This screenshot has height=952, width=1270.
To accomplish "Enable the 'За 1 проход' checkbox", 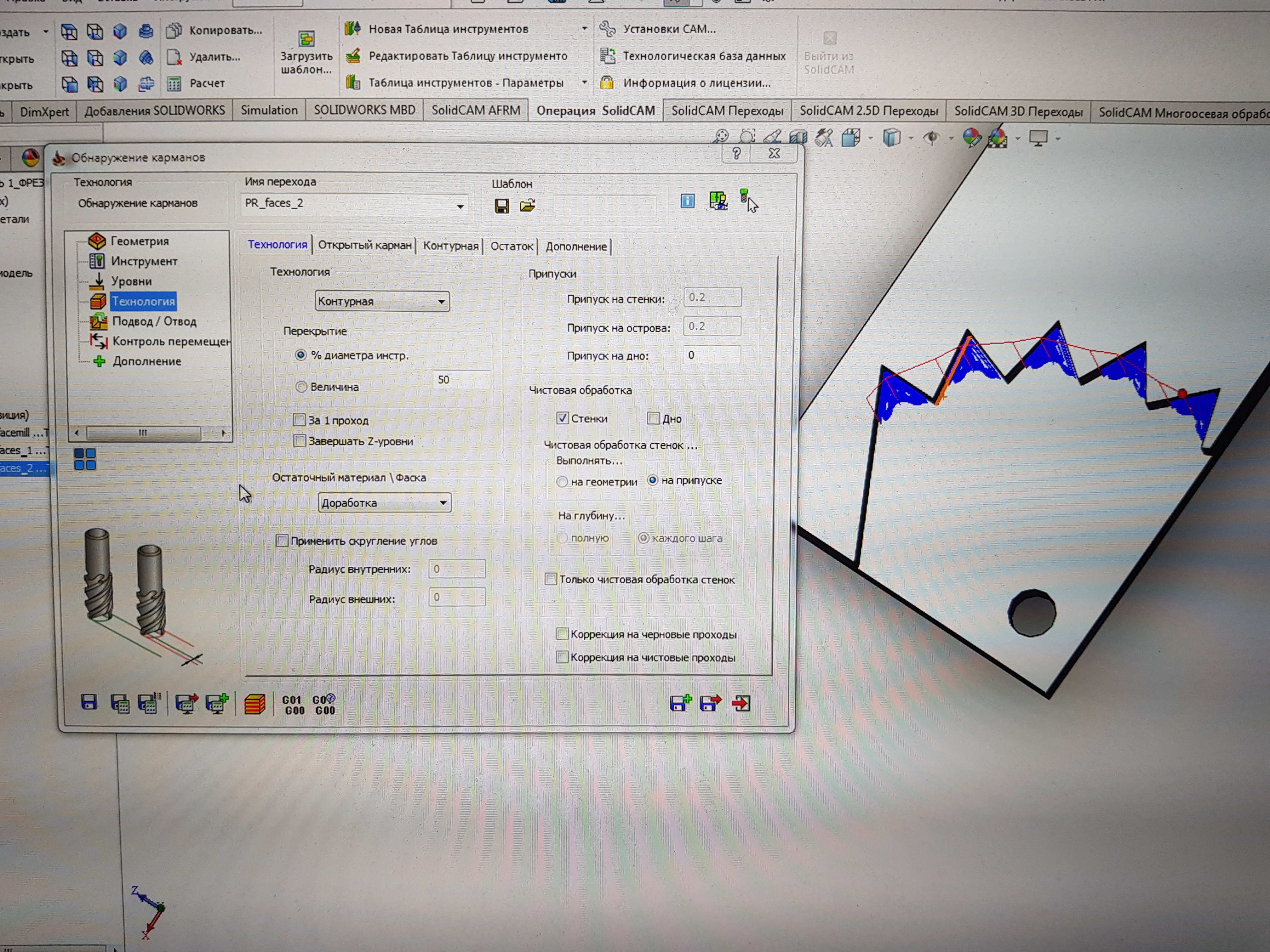I will (x=299, y=420).
